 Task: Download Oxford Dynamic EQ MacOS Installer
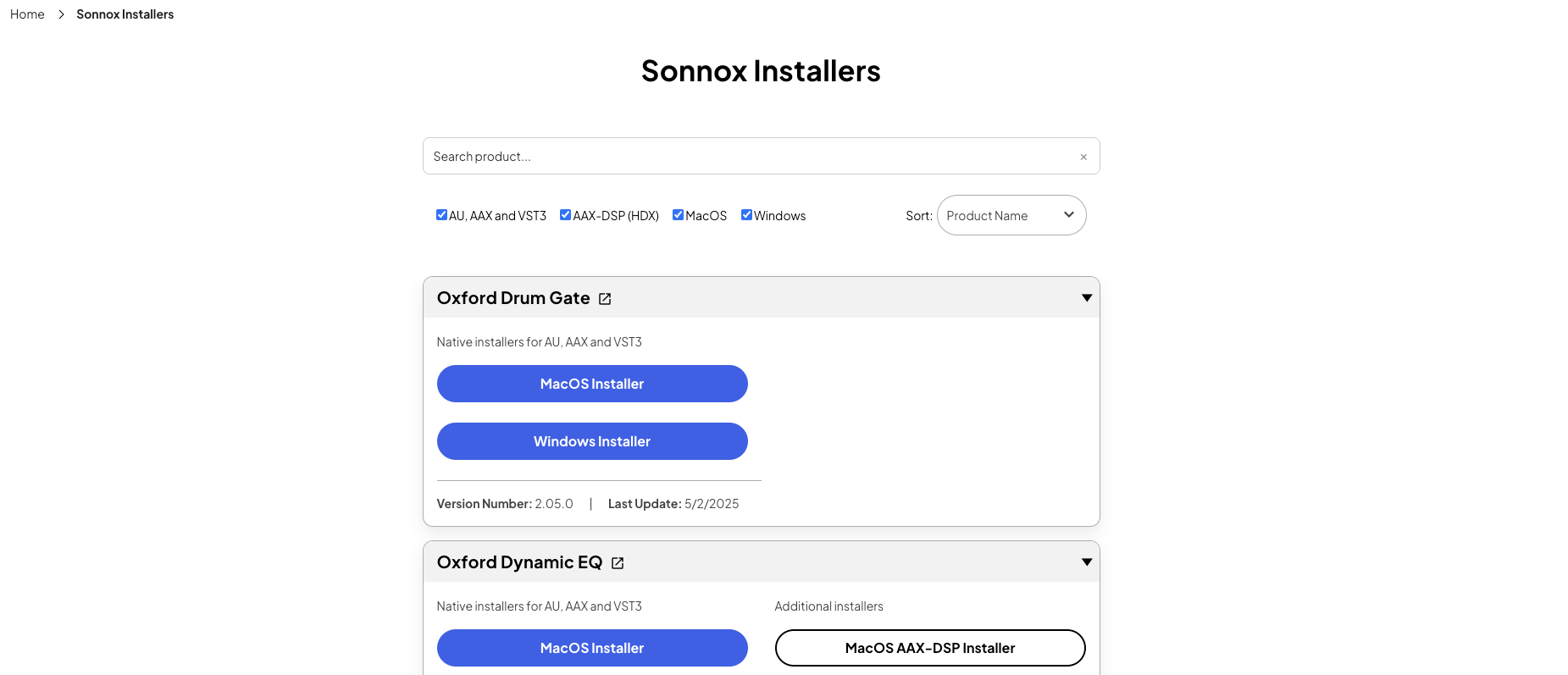coord(592,648)
